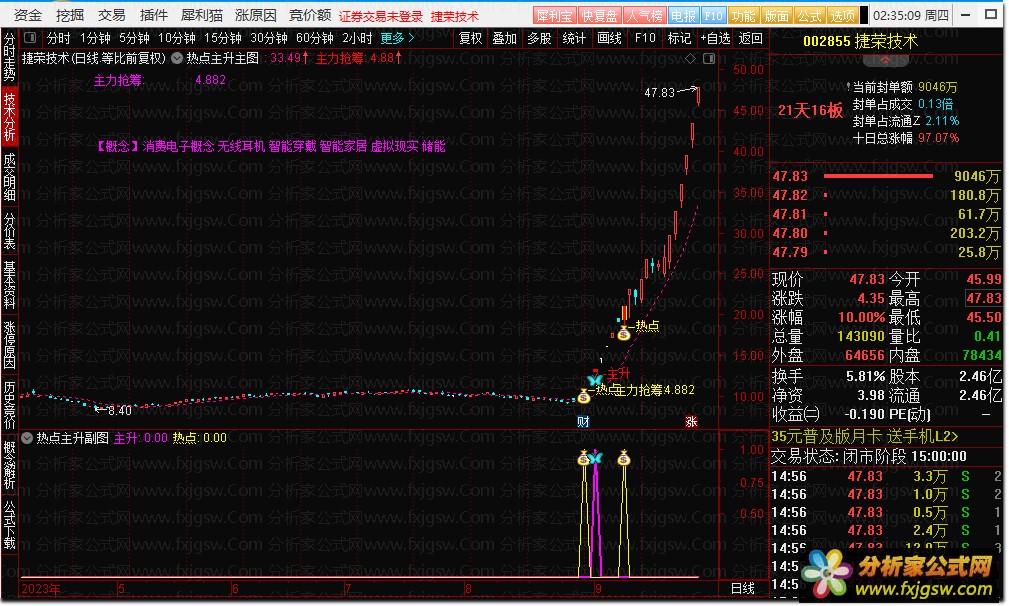
Task: Click 叠加 overlay toolbar item
Action: 504,39
